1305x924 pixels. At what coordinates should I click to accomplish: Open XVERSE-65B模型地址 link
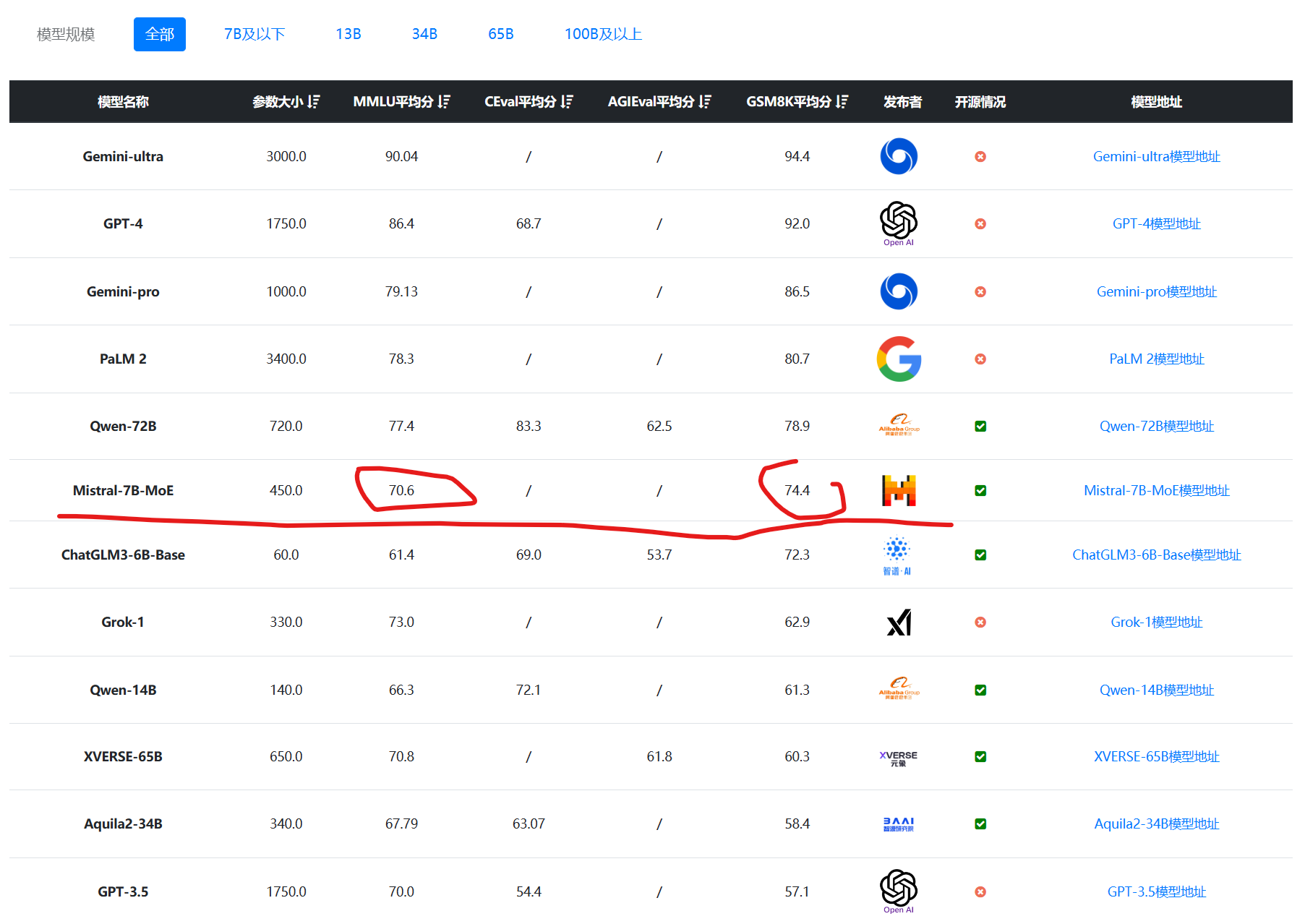click(x=1157, y=756)
